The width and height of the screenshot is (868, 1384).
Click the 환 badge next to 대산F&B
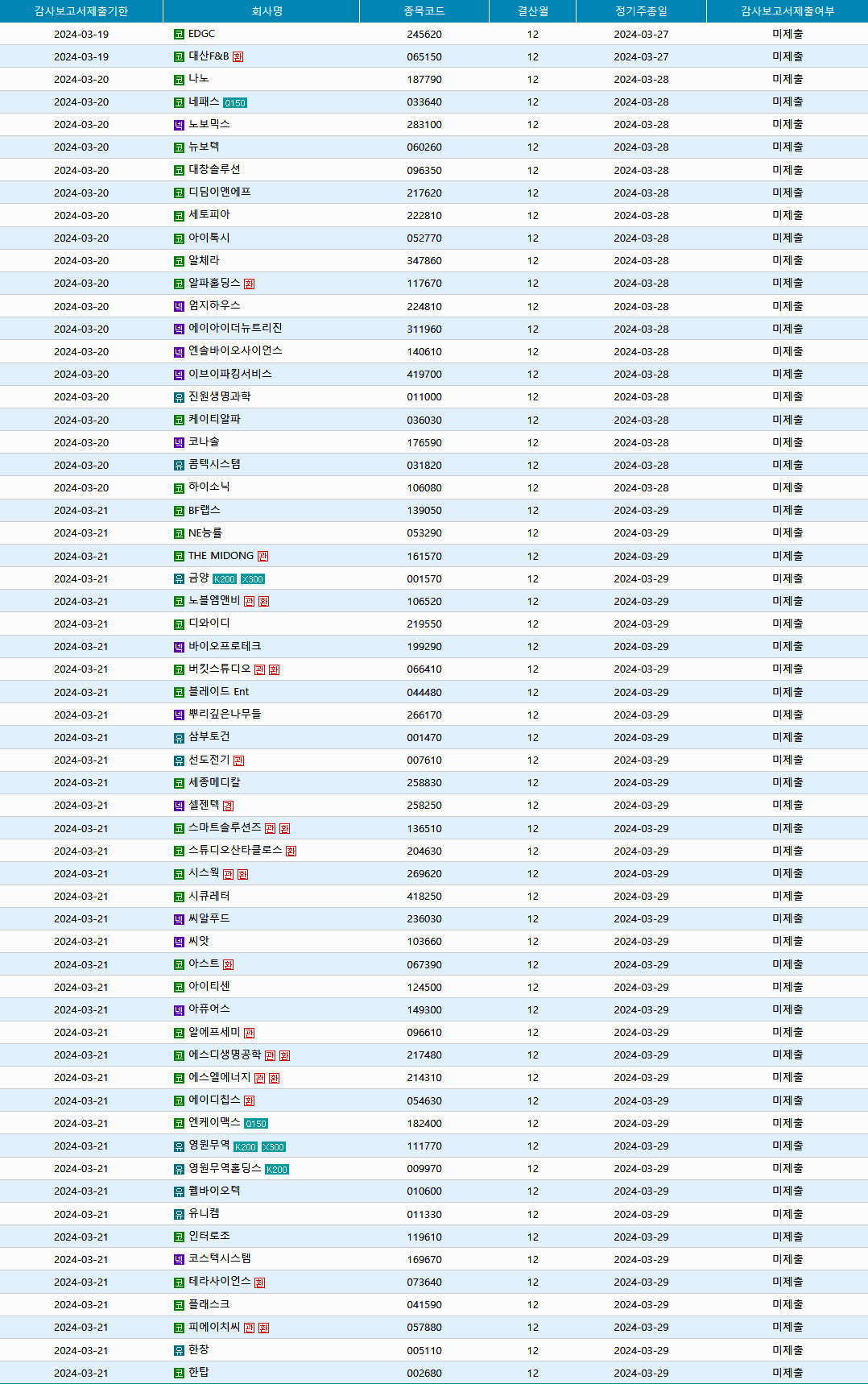(x=238, y=57)
